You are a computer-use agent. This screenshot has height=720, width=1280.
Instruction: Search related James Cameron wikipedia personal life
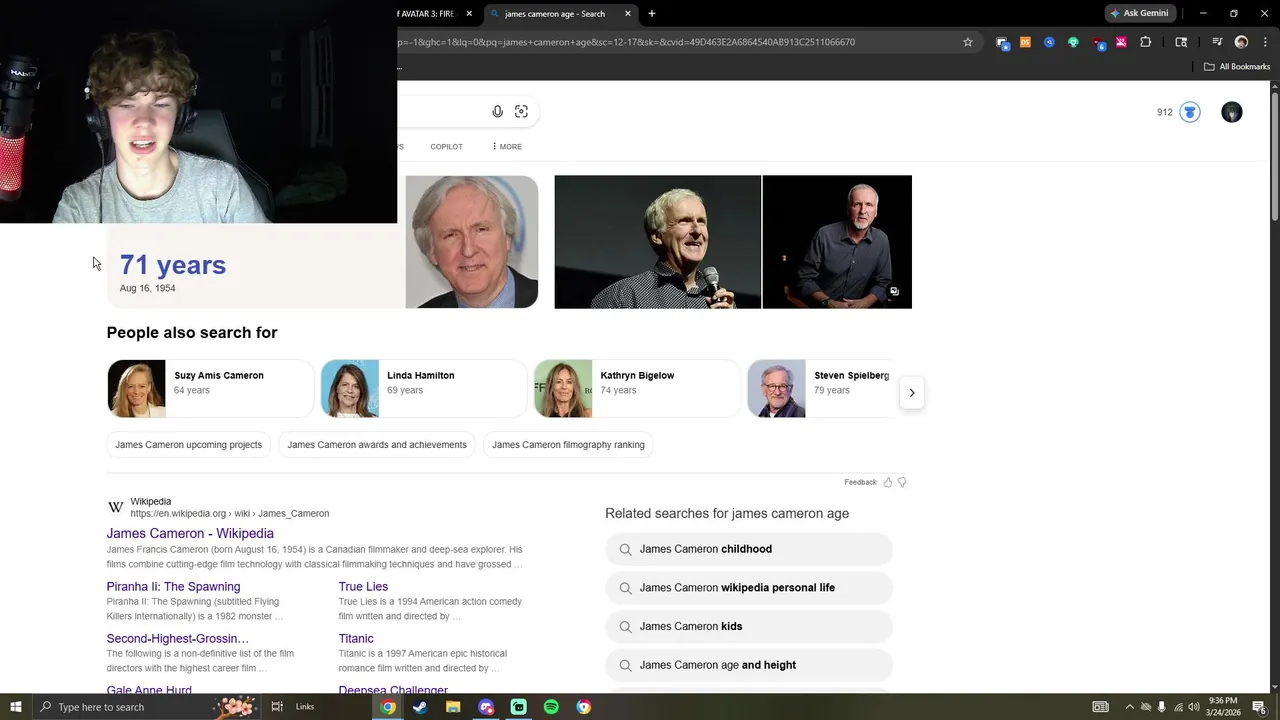click(749, 588)
